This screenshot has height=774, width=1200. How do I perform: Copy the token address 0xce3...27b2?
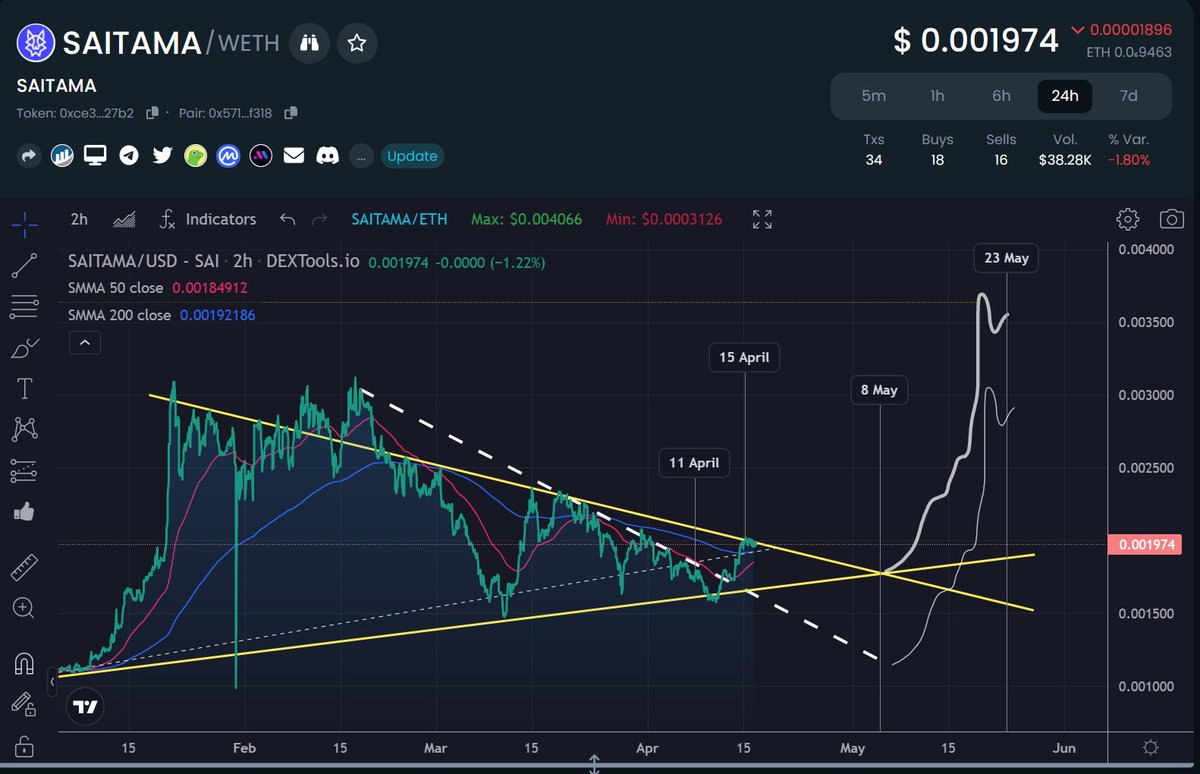[x=153, y=113]
